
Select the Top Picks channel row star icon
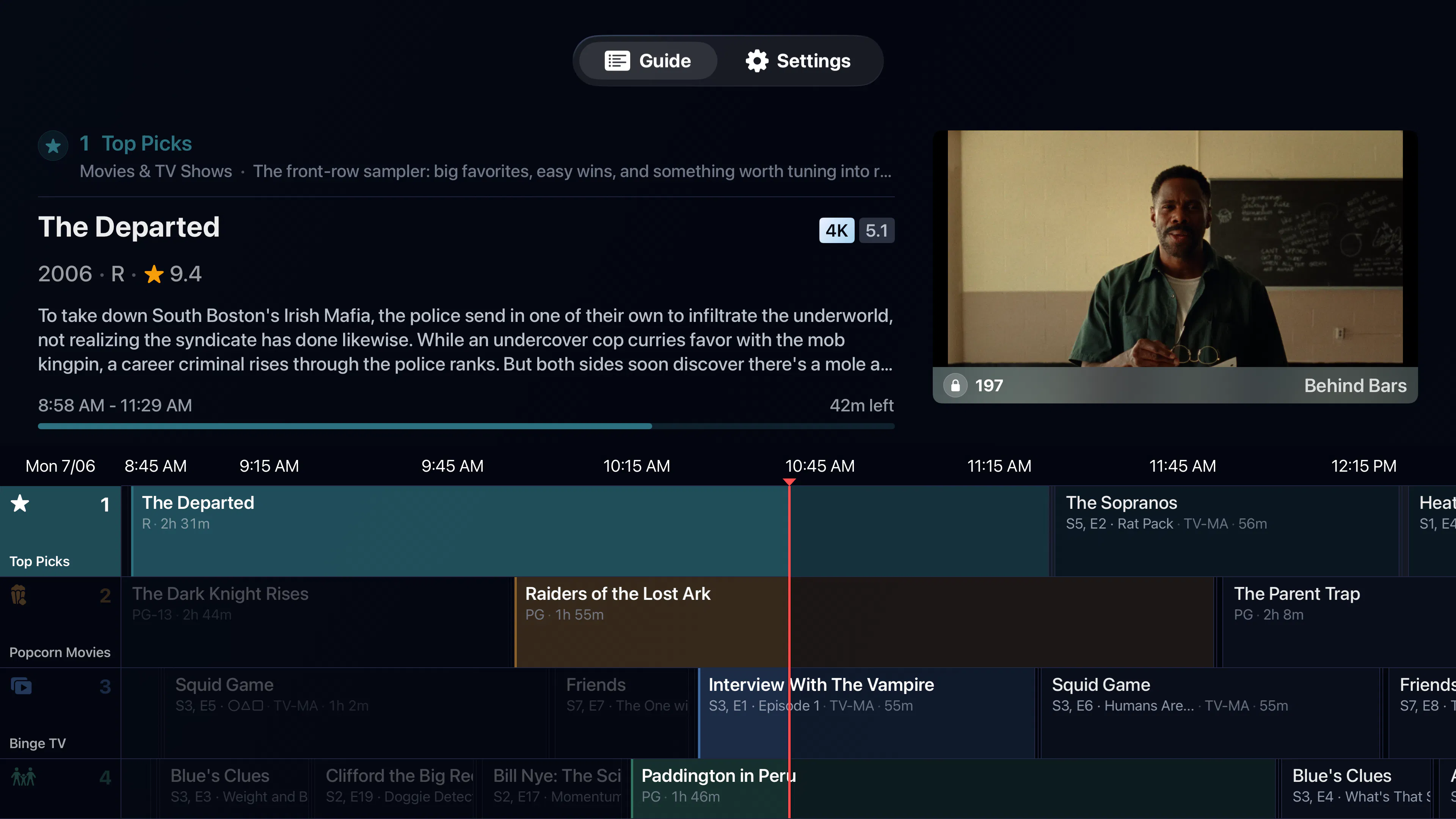coord(20,503)
